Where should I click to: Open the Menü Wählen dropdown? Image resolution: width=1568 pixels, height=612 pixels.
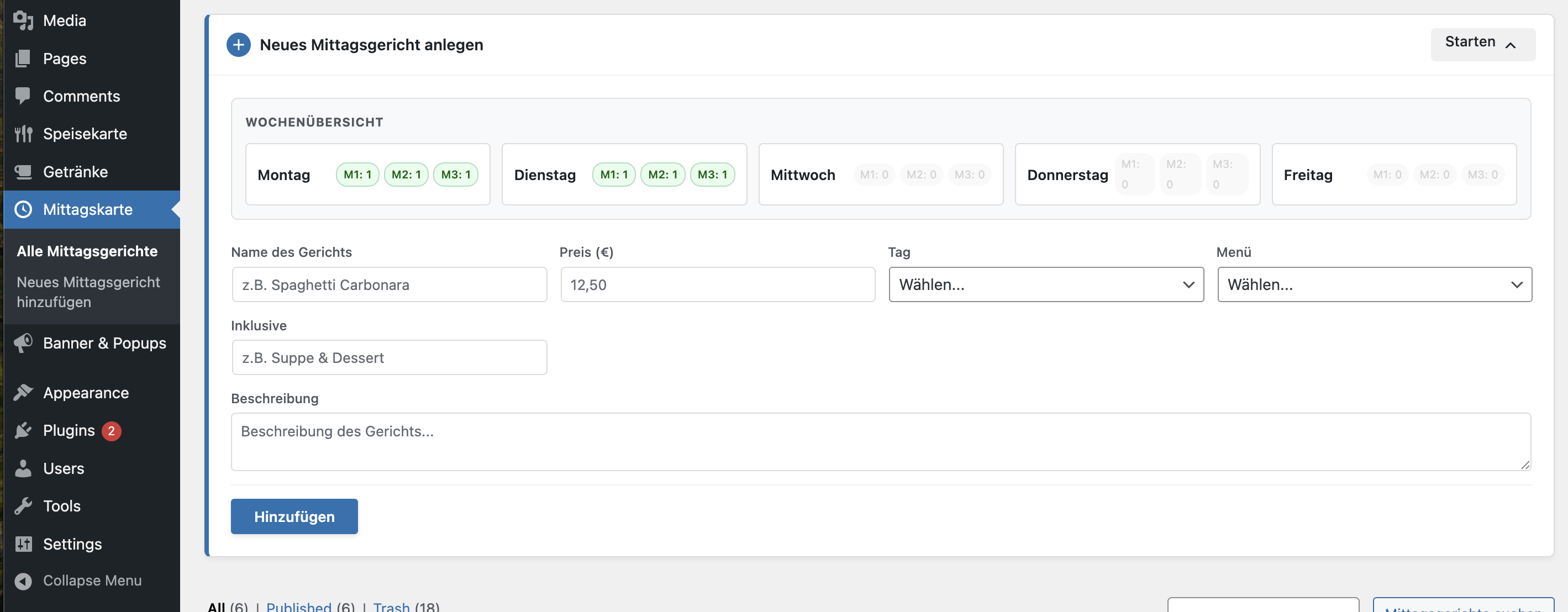(1375, 284)
